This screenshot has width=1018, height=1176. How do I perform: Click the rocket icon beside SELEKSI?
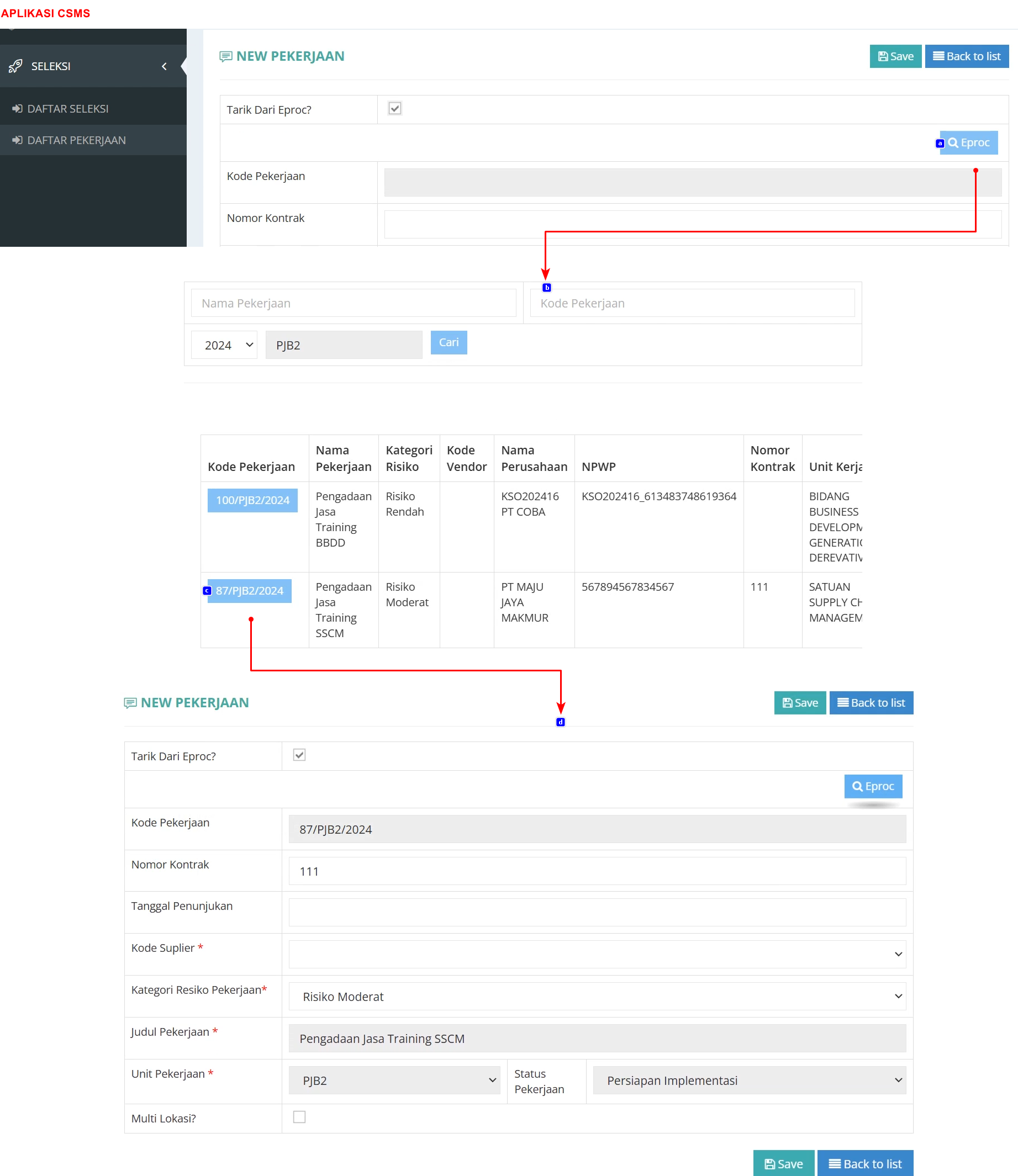(x=16, y=66)
